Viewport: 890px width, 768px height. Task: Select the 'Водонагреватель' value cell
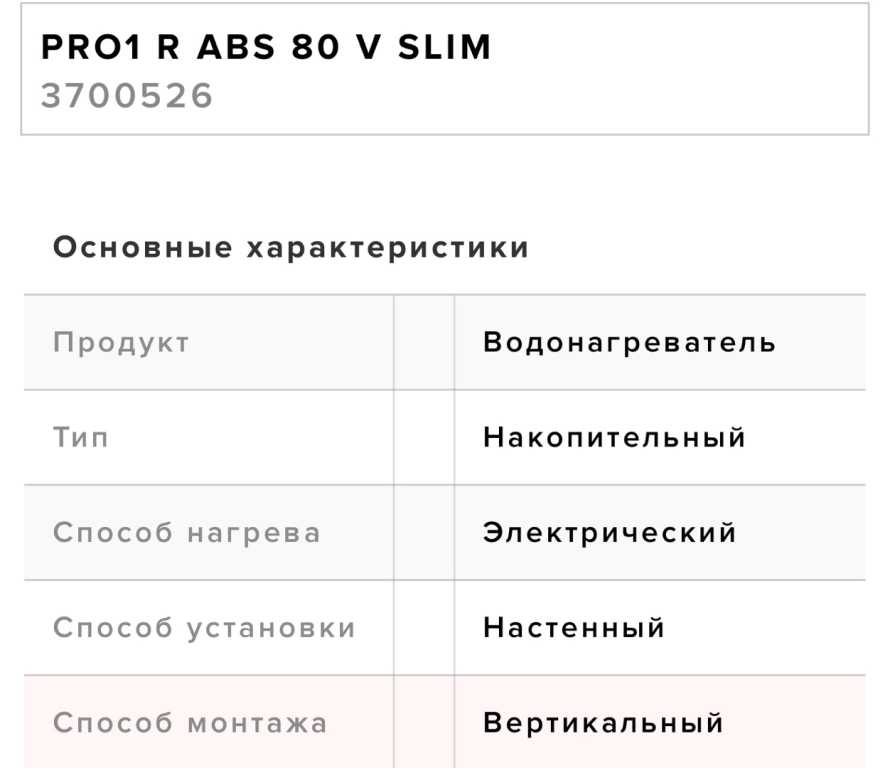629,342
